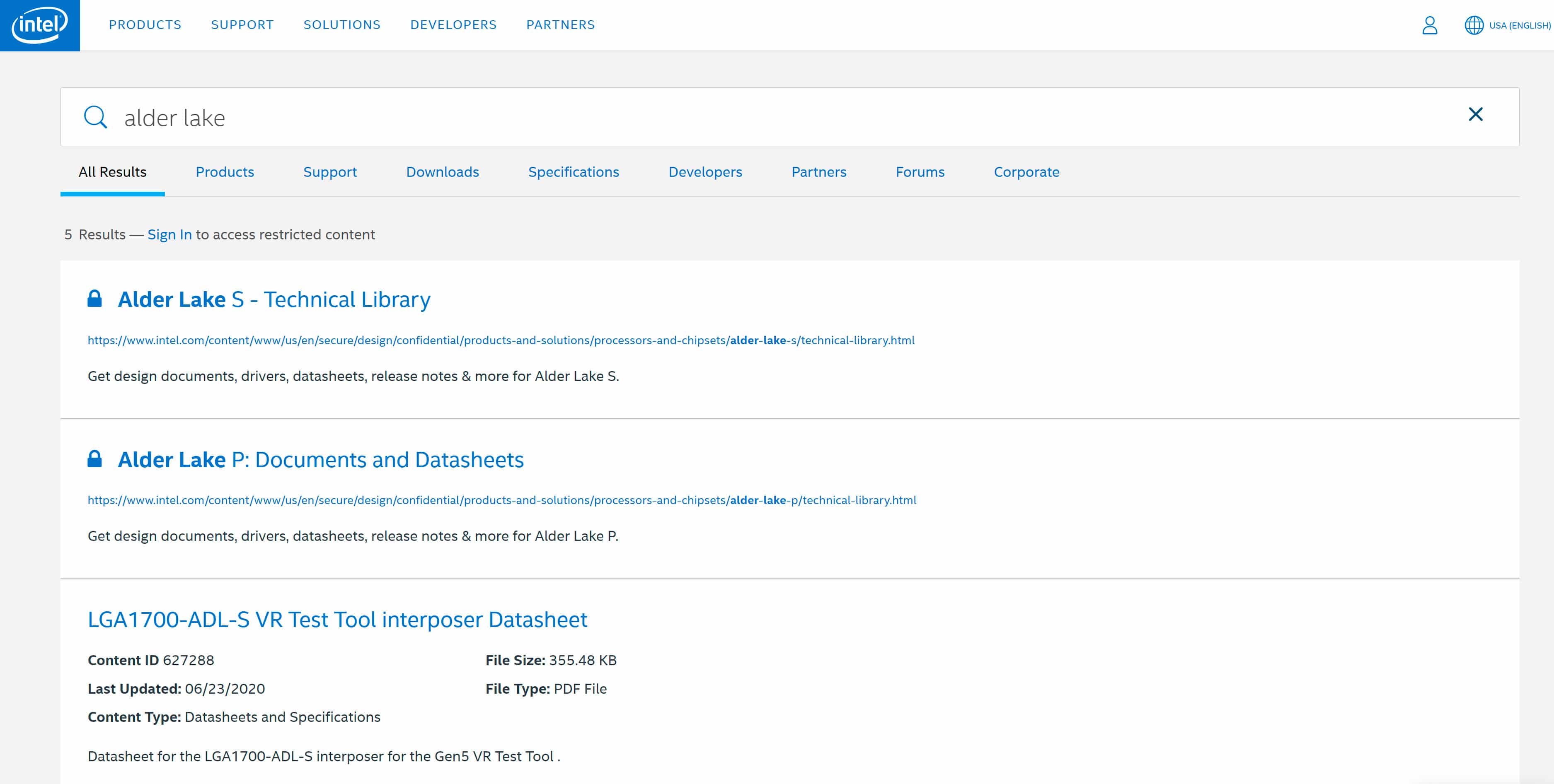Viewport: 1554px width, 784px height.
Task: Click the Sign In link
Action: click(169, 234)
